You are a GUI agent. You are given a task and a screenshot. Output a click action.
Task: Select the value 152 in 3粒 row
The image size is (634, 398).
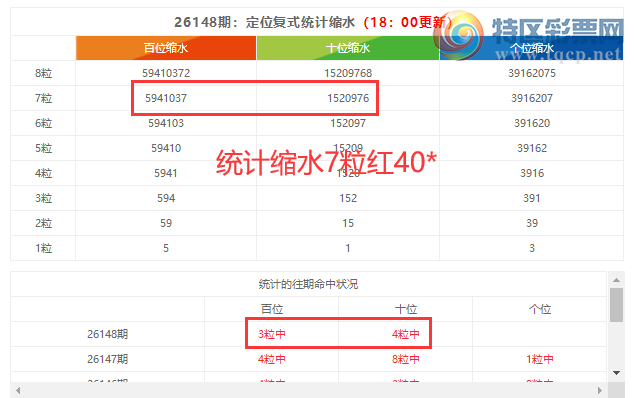click(348, 199)
